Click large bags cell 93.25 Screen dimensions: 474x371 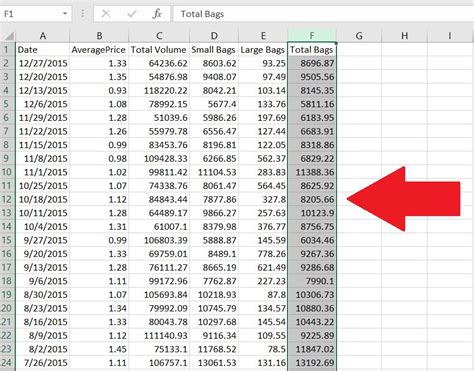263,63
